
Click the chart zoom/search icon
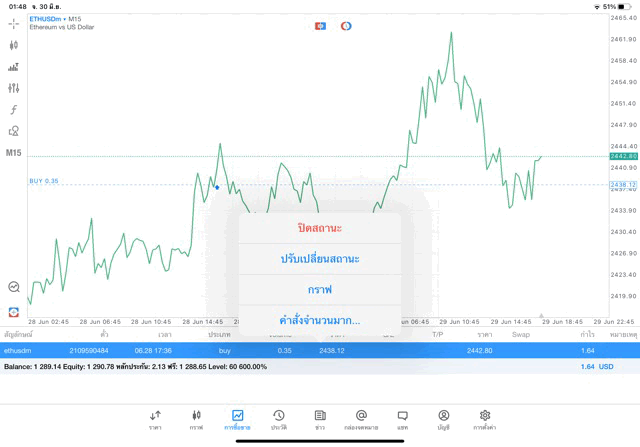coord(14,287)
